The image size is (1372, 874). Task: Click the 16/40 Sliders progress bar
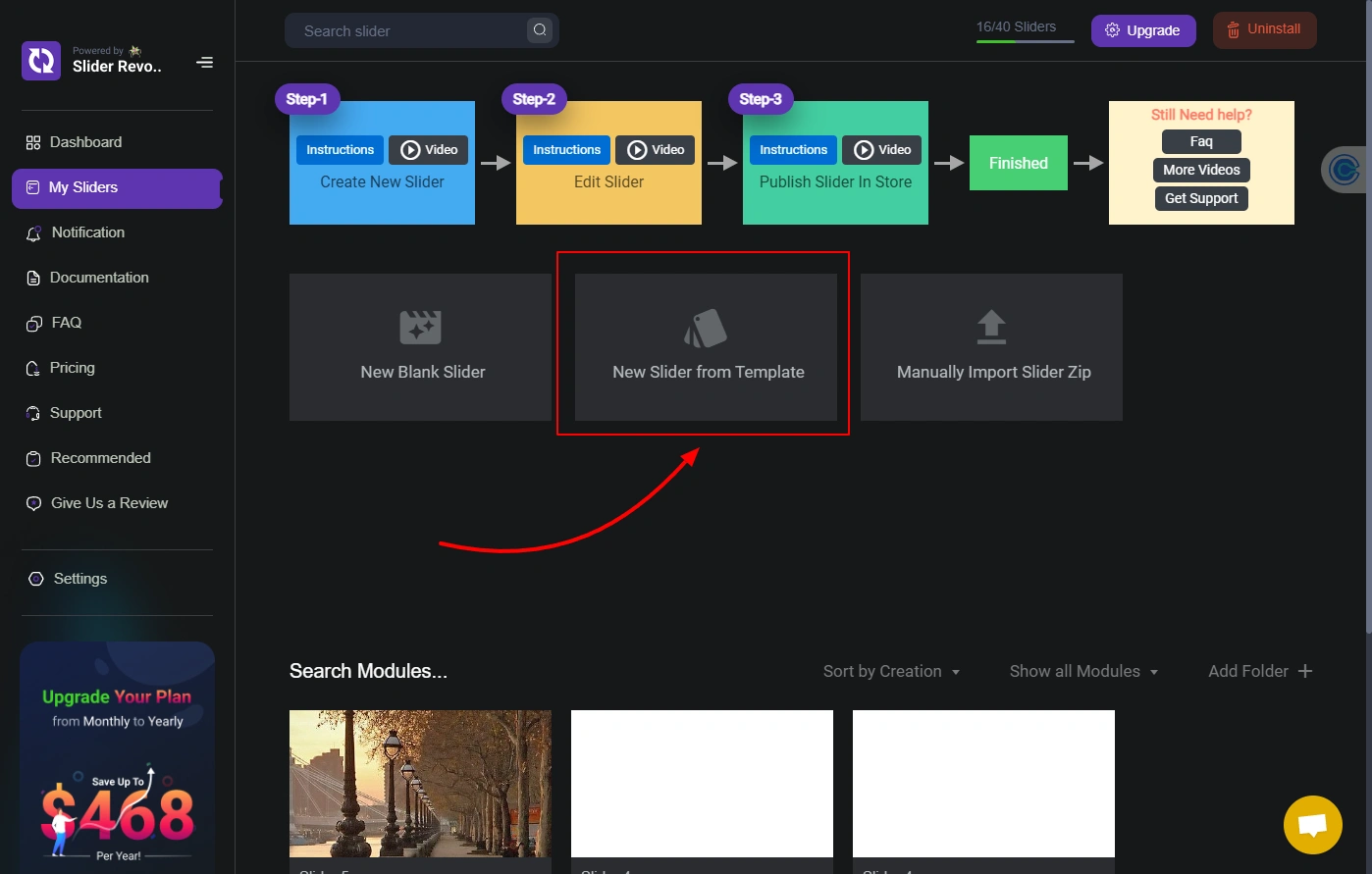point(1026,41)
